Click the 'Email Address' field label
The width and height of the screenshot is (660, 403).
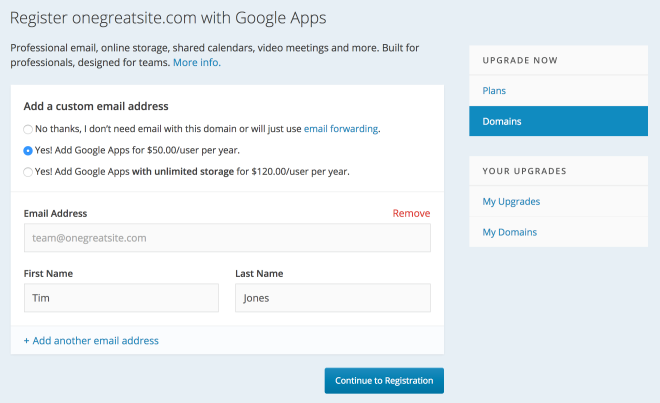55,213
